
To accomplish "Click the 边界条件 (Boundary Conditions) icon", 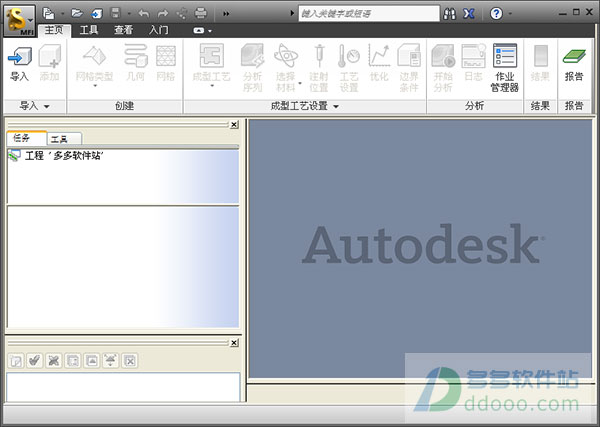I will (409, 68).
